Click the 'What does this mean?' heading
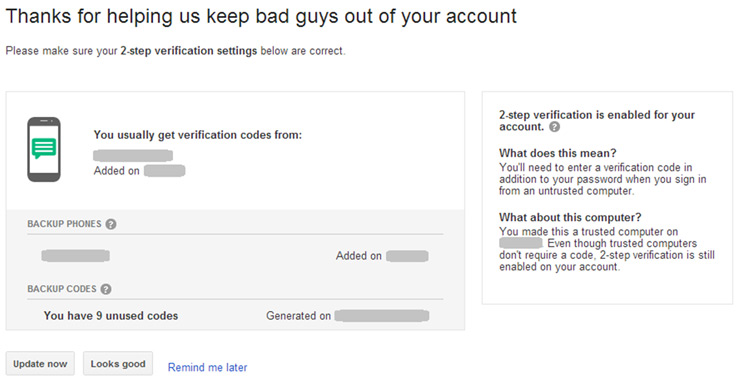The width and height of the screenshot is (740, 380). point(558,153)
